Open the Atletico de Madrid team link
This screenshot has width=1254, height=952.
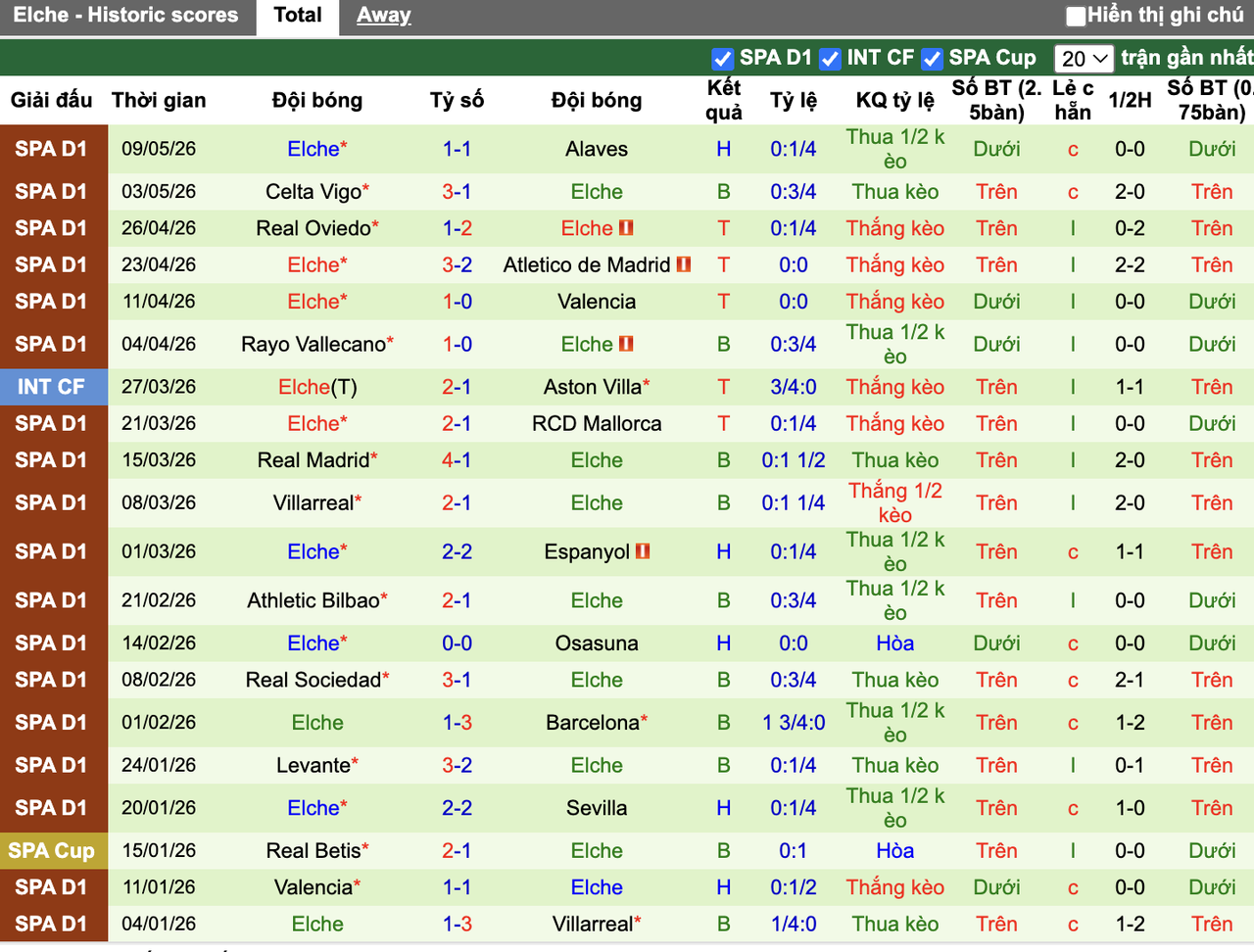pyautogui.click(x=587, y=264)
